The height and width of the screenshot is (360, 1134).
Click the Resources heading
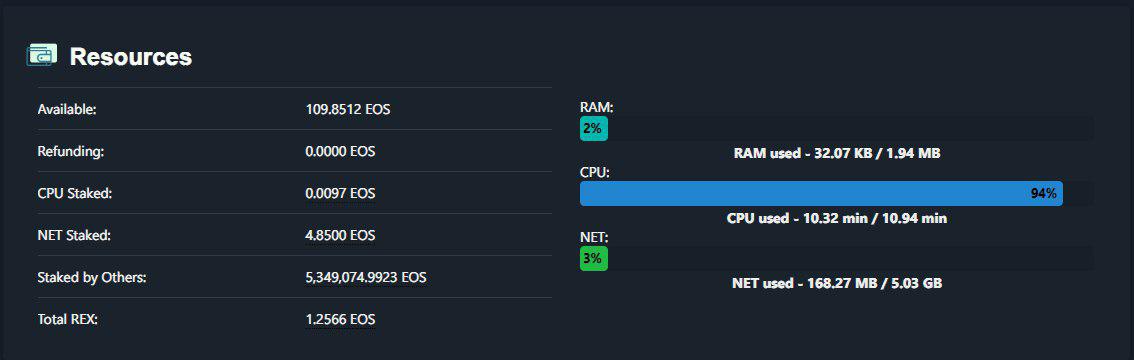tap(131, 57)
